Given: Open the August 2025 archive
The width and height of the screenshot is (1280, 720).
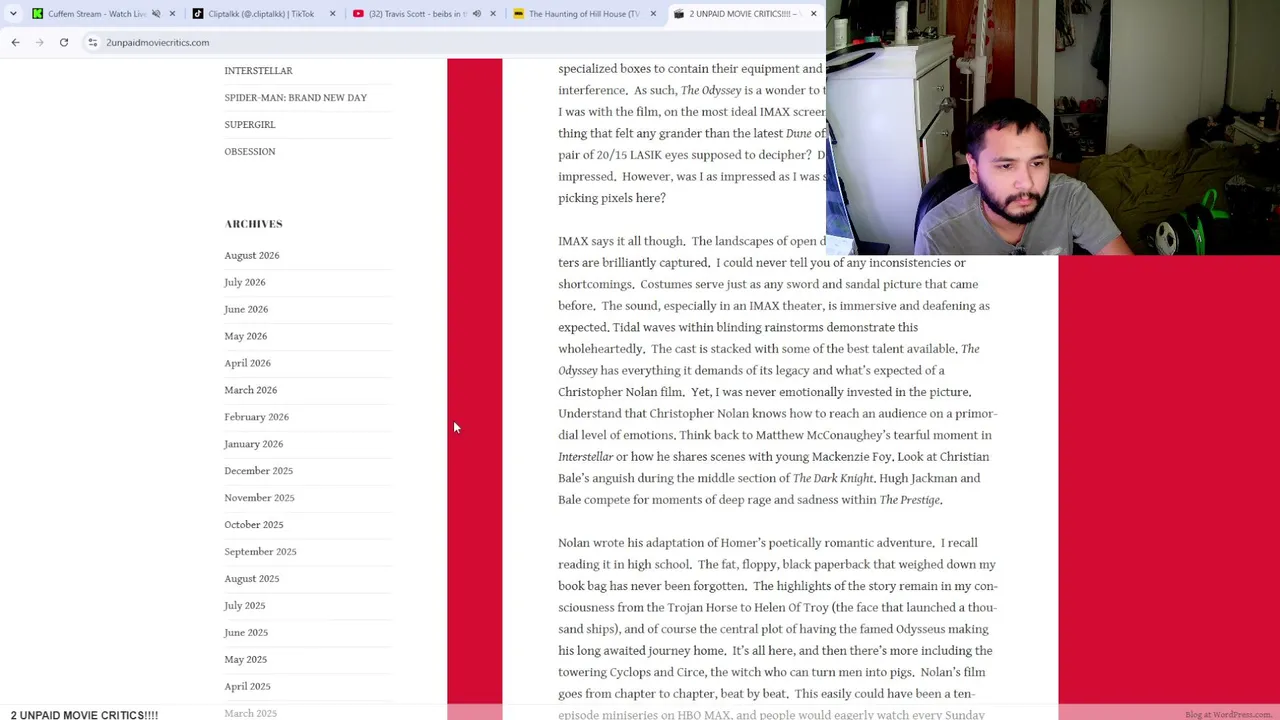Looking at the screenshot, I should 252,579.
